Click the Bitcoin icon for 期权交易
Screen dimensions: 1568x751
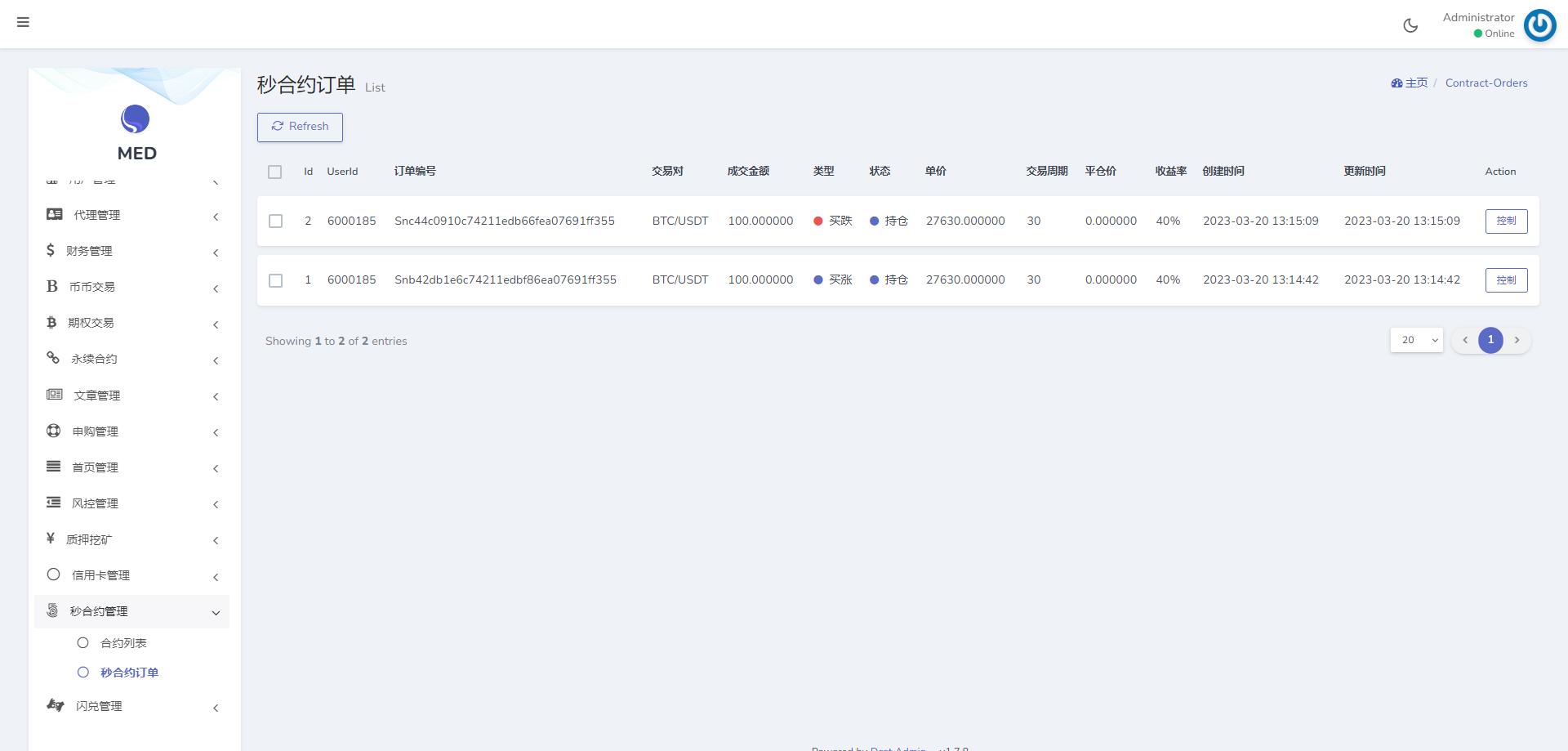tap(51, 323)
